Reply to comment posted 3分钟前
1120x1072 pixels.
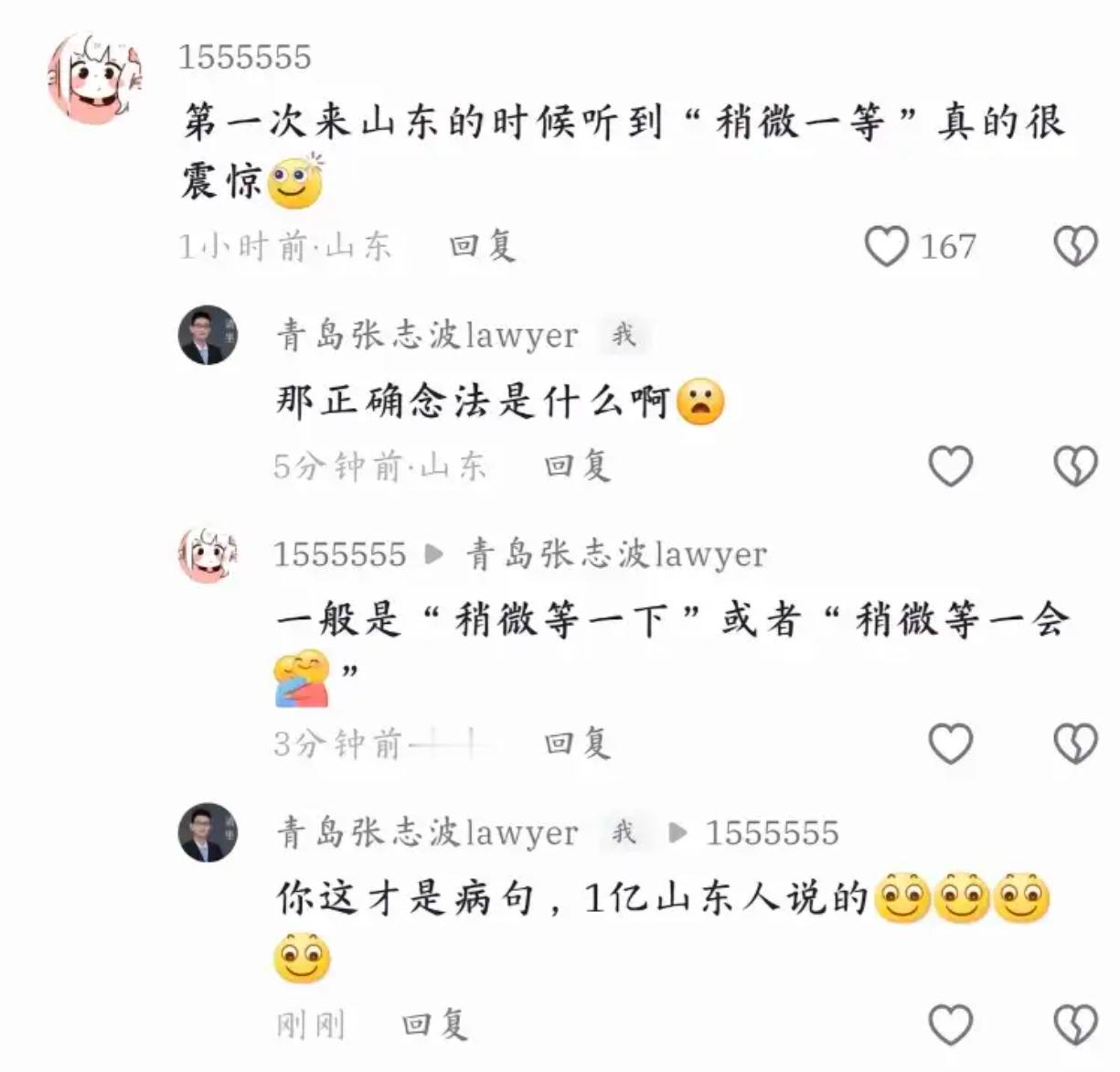pos(577,743)
